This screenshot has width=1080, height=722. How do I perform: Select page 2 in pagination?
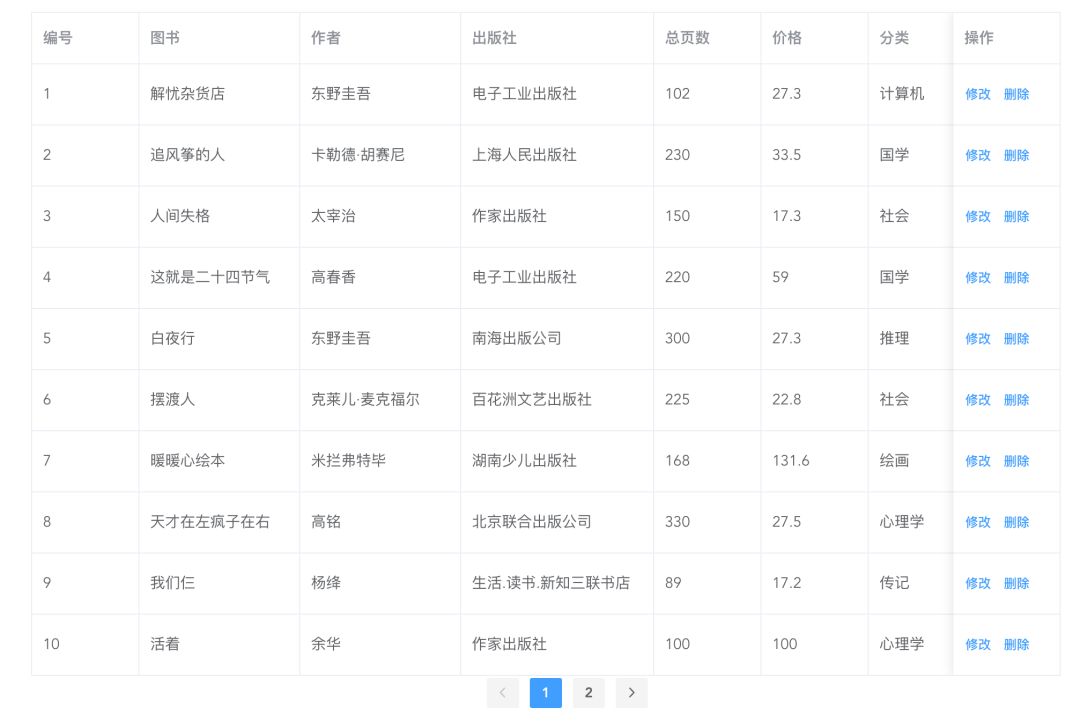coord(588,693)
